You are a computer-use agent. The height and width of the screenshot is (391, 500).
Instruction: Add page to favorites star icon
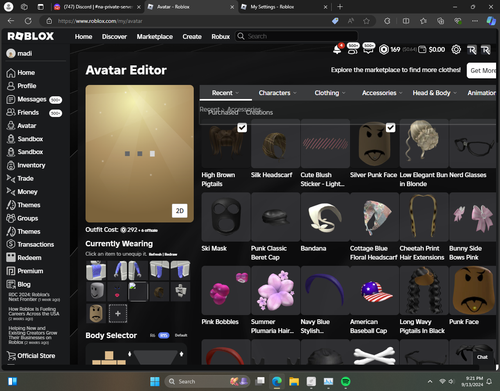(x=366, y=21)
